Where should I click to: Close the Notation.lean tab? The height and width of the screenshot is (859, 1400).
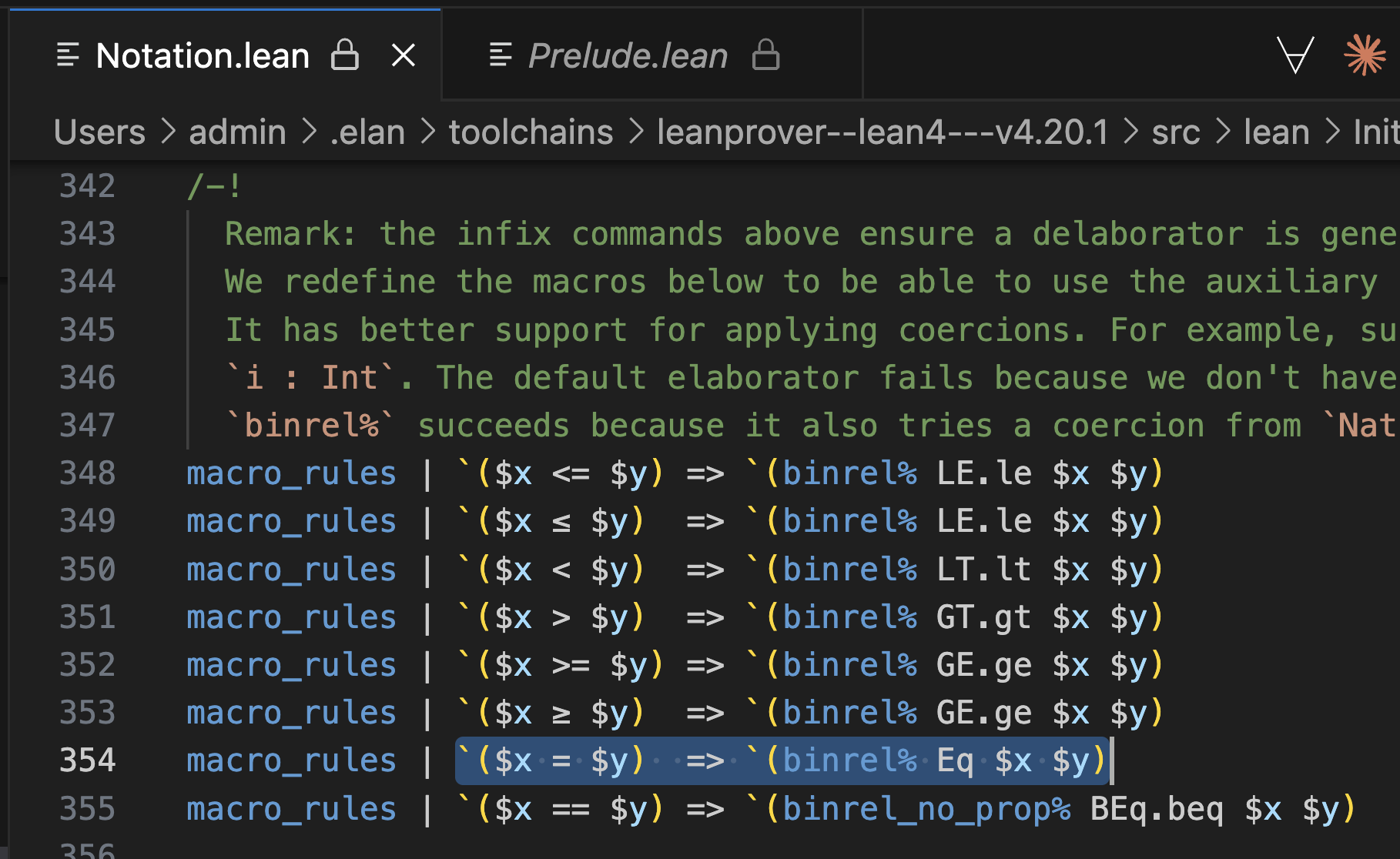click(404, 55)
